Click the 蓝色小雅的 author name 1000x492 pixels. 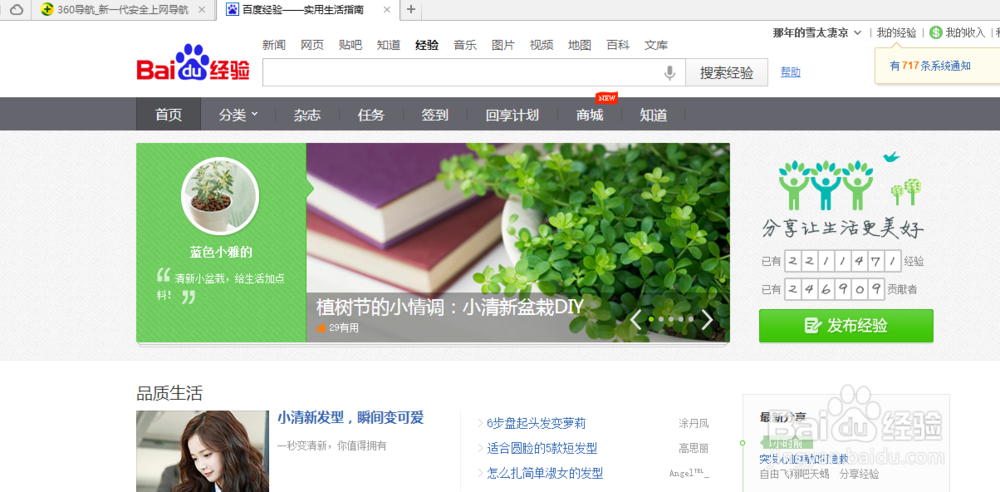point(221,252)
